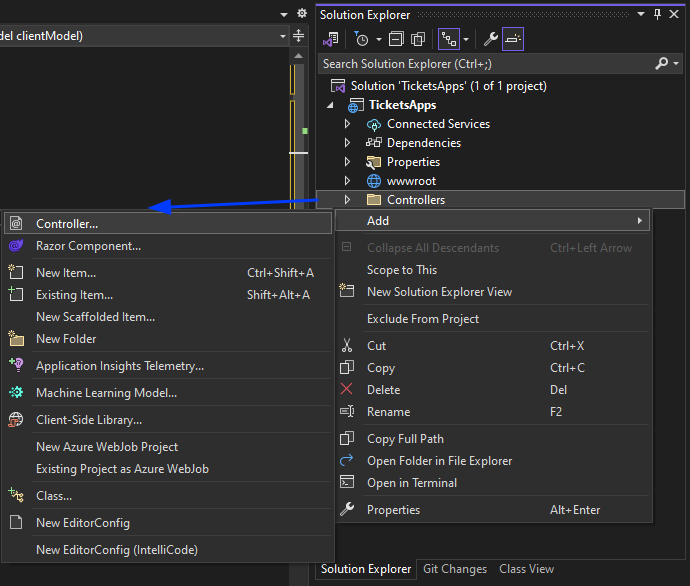Screen dimensions: 690x586
Task: Expand the wwwroot node
Action: pyautogui.click(x=347, y=181)
